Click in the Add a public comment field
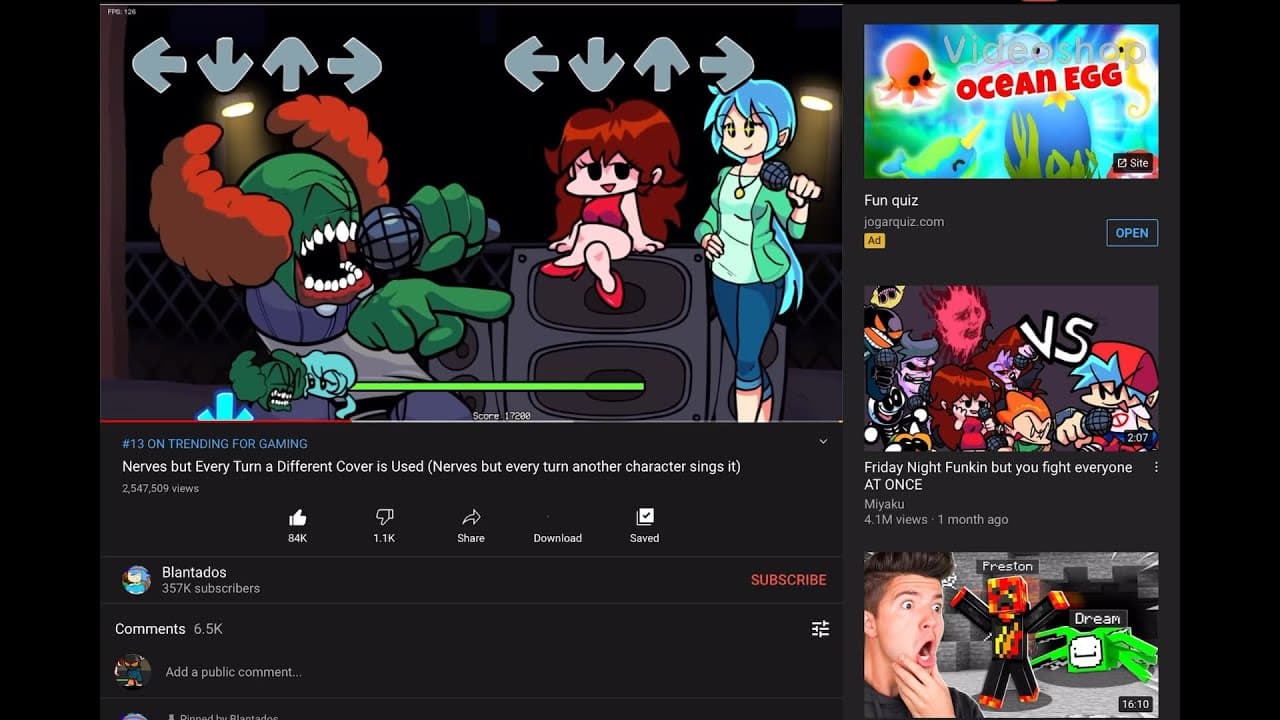This screenshot has width=1280, height=720. click(234, 672)
